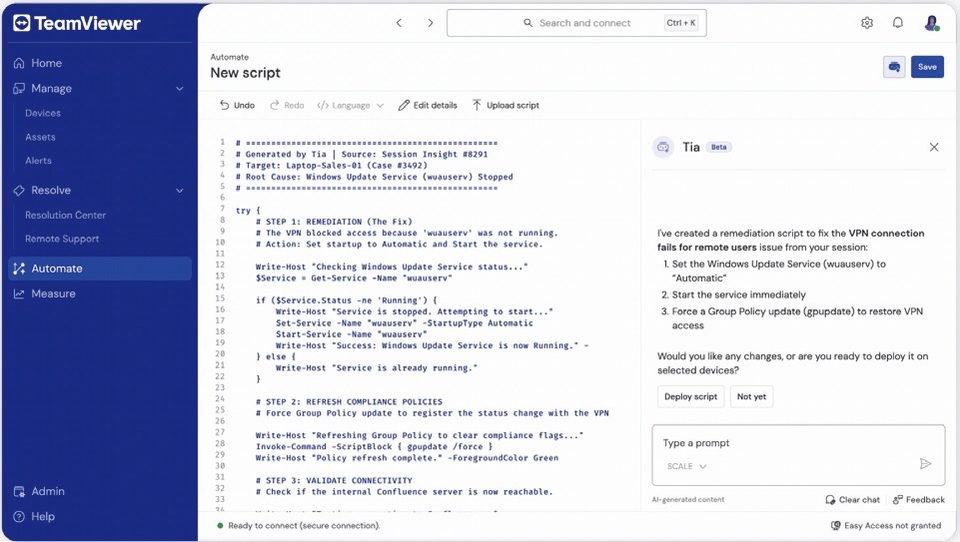Open Admin in the sidebar
The image size is (960, 542).
coord(48,491)
